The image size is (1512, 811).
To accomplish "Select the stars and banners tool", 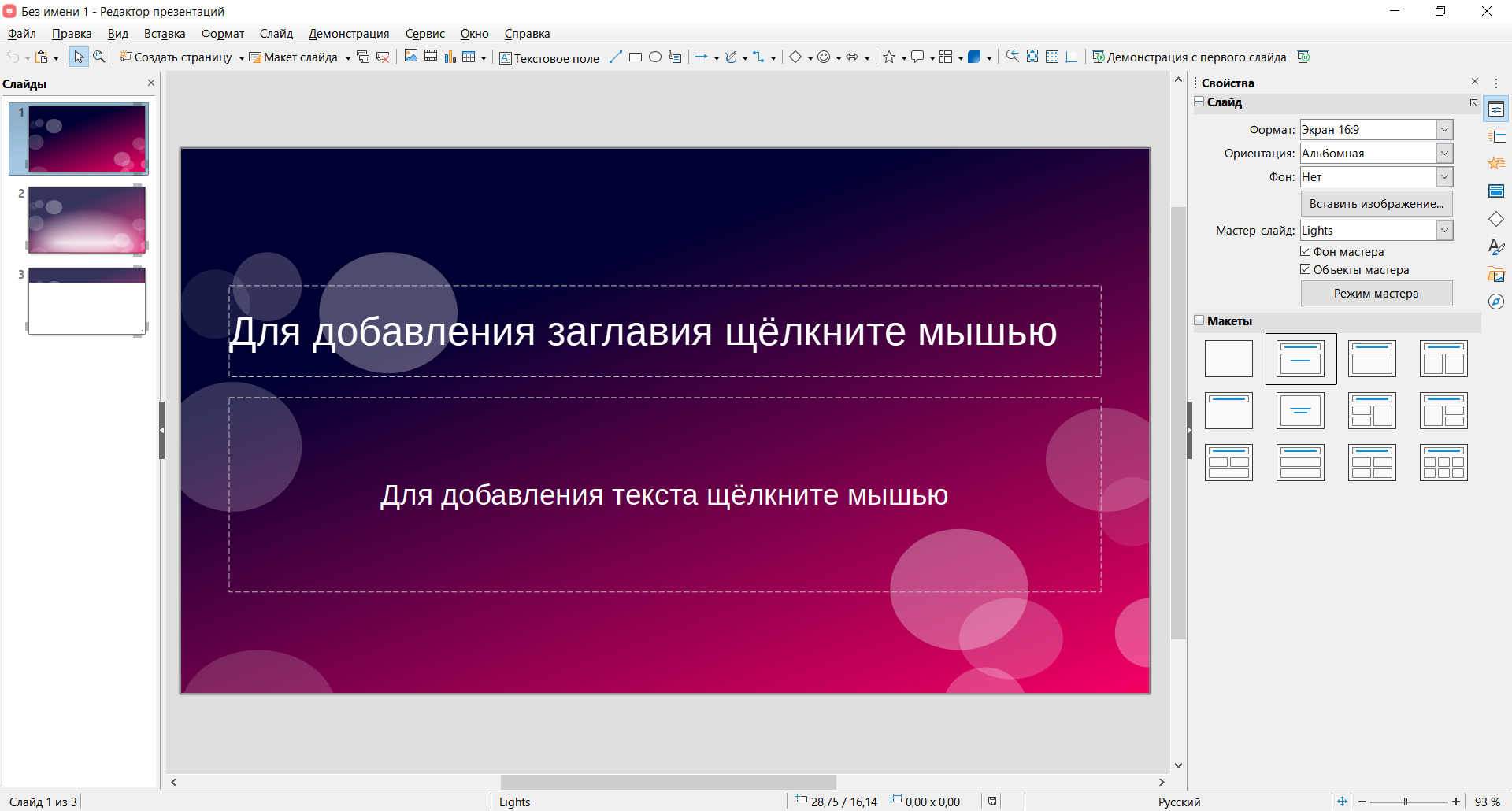I will tap(889, 57).
